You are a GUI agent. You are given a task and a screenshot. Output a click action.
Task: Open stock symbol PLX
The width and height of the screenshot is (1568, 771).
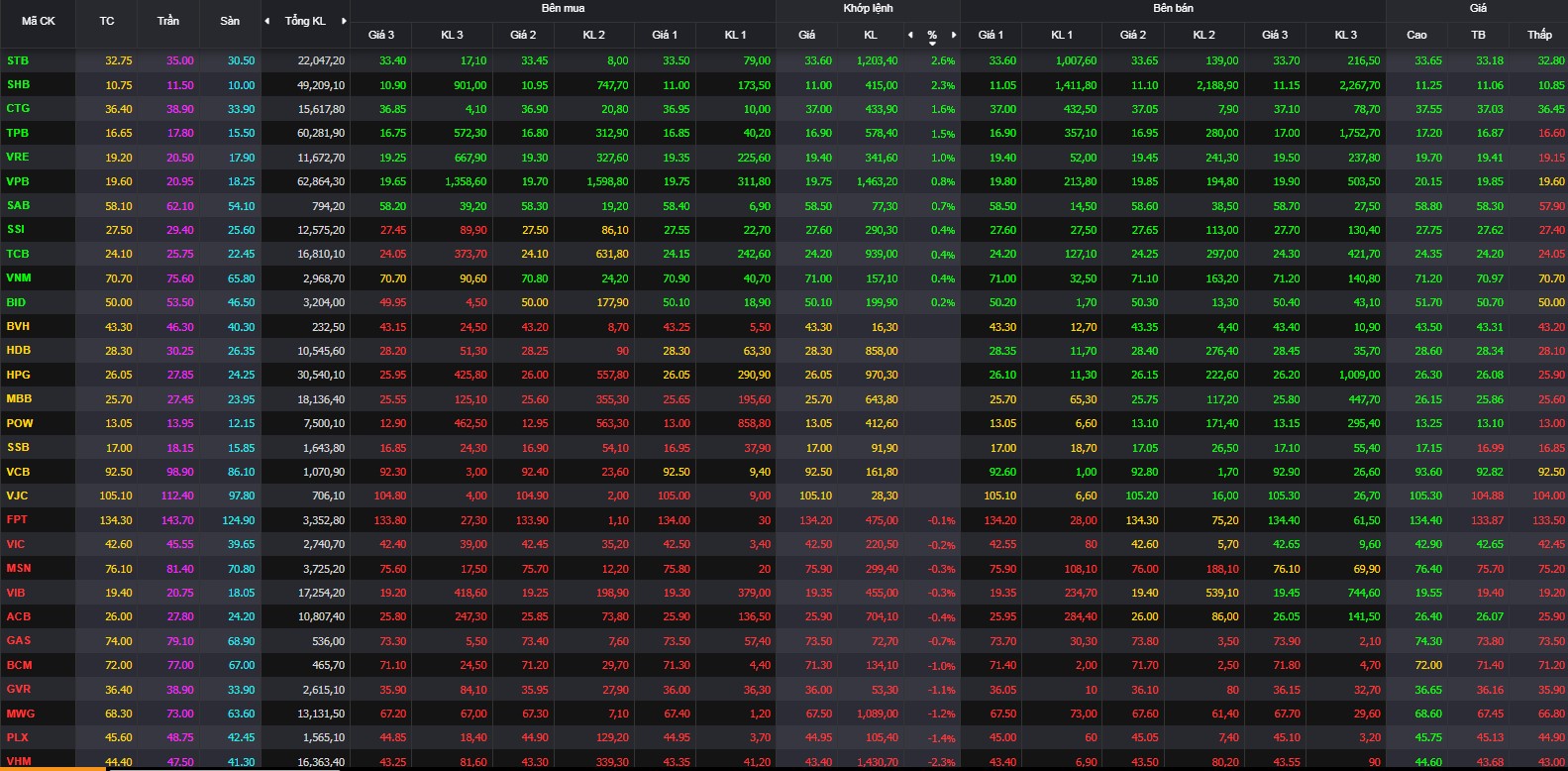(x=18, y=737)
